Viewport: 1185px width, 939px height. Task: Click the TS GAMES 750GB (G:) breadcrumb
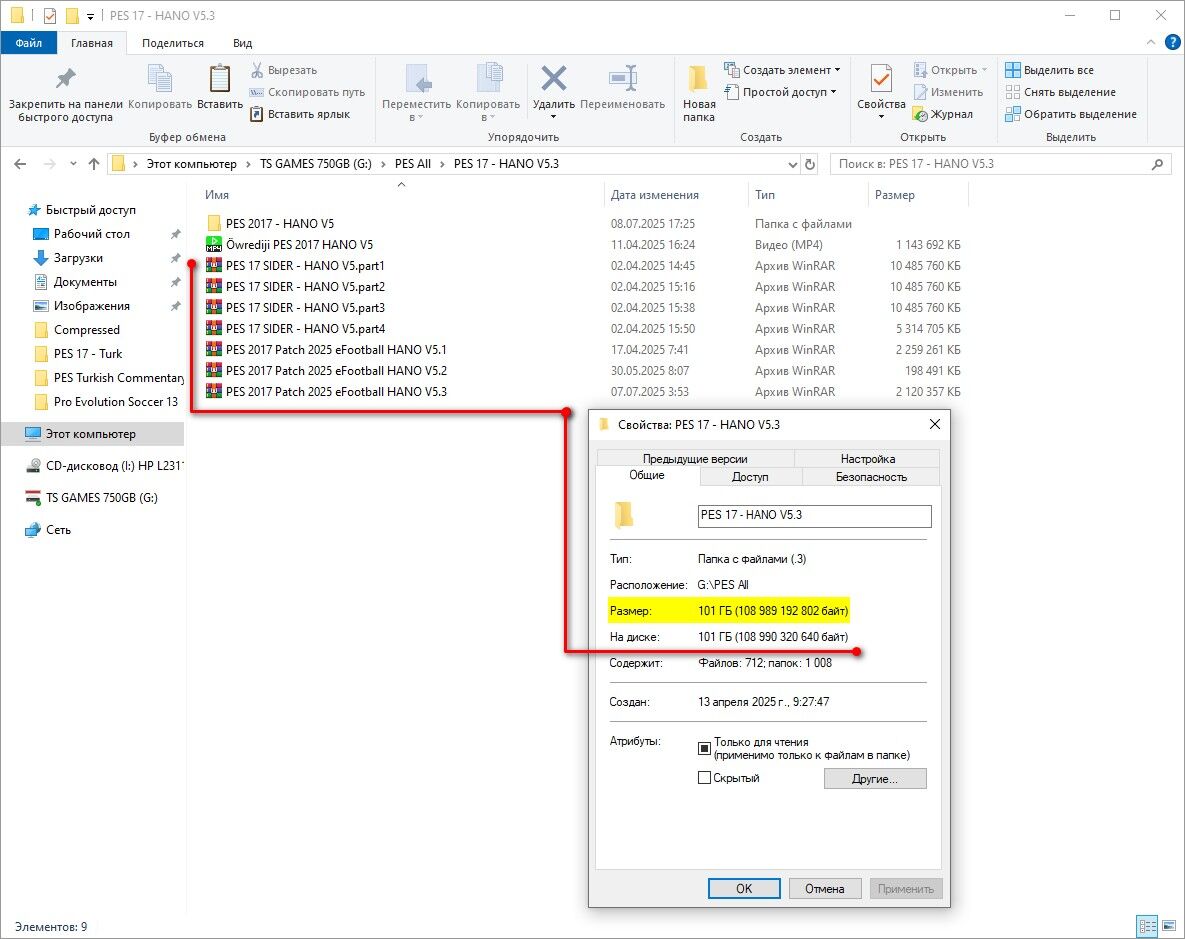point(316,164)
